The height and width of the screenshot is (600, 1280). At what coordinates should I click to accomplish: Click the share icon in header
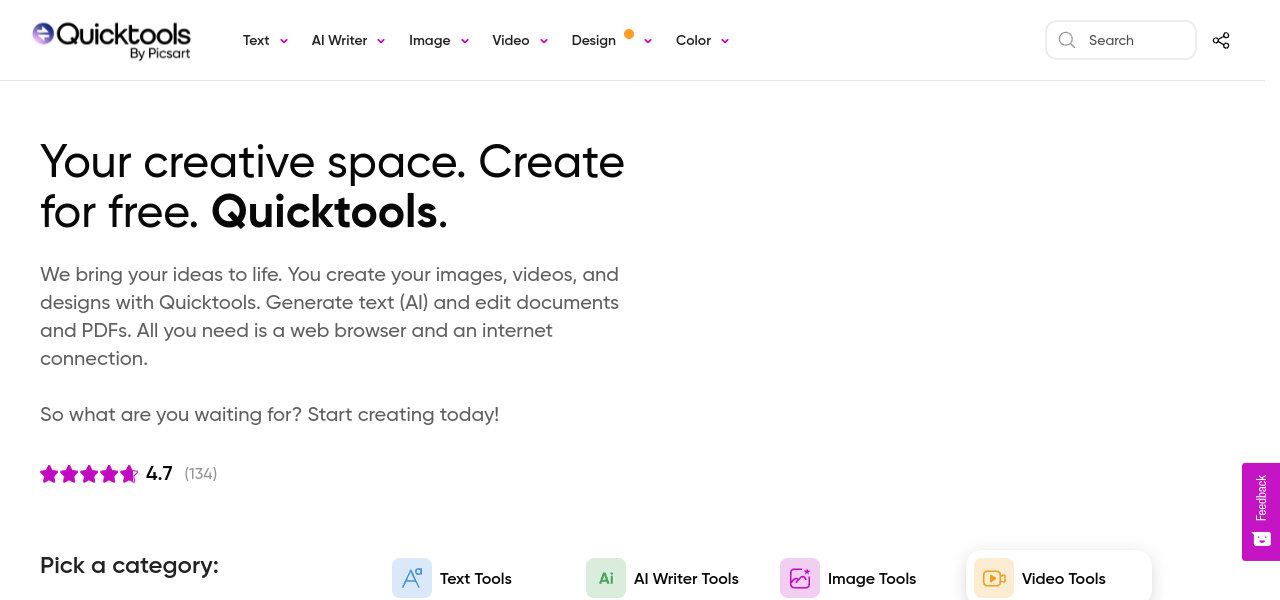pos(1221,40)
